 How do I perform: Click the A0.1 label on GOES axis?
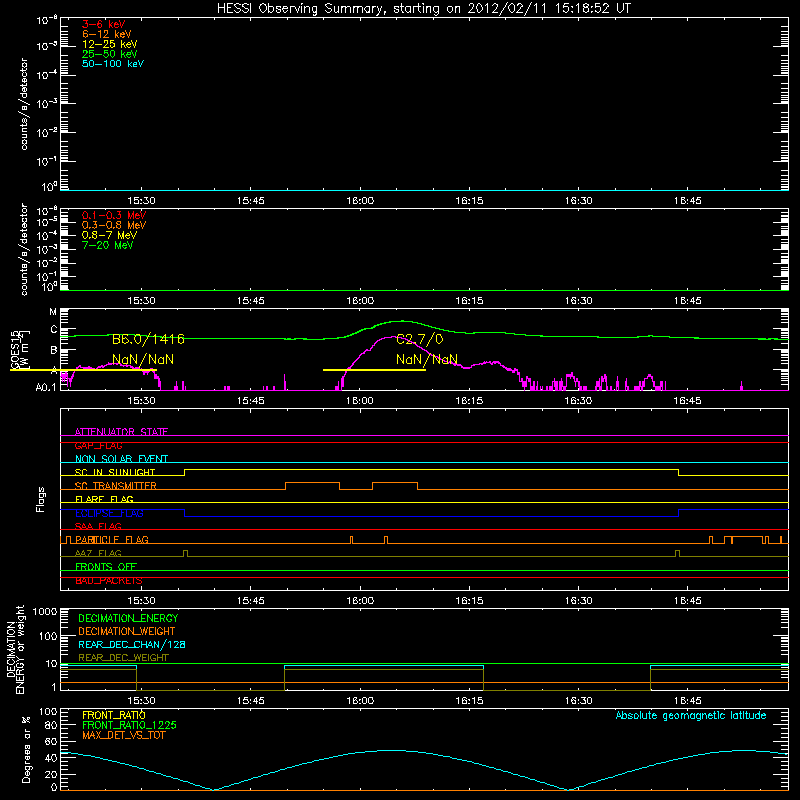(x=45, y=388)
